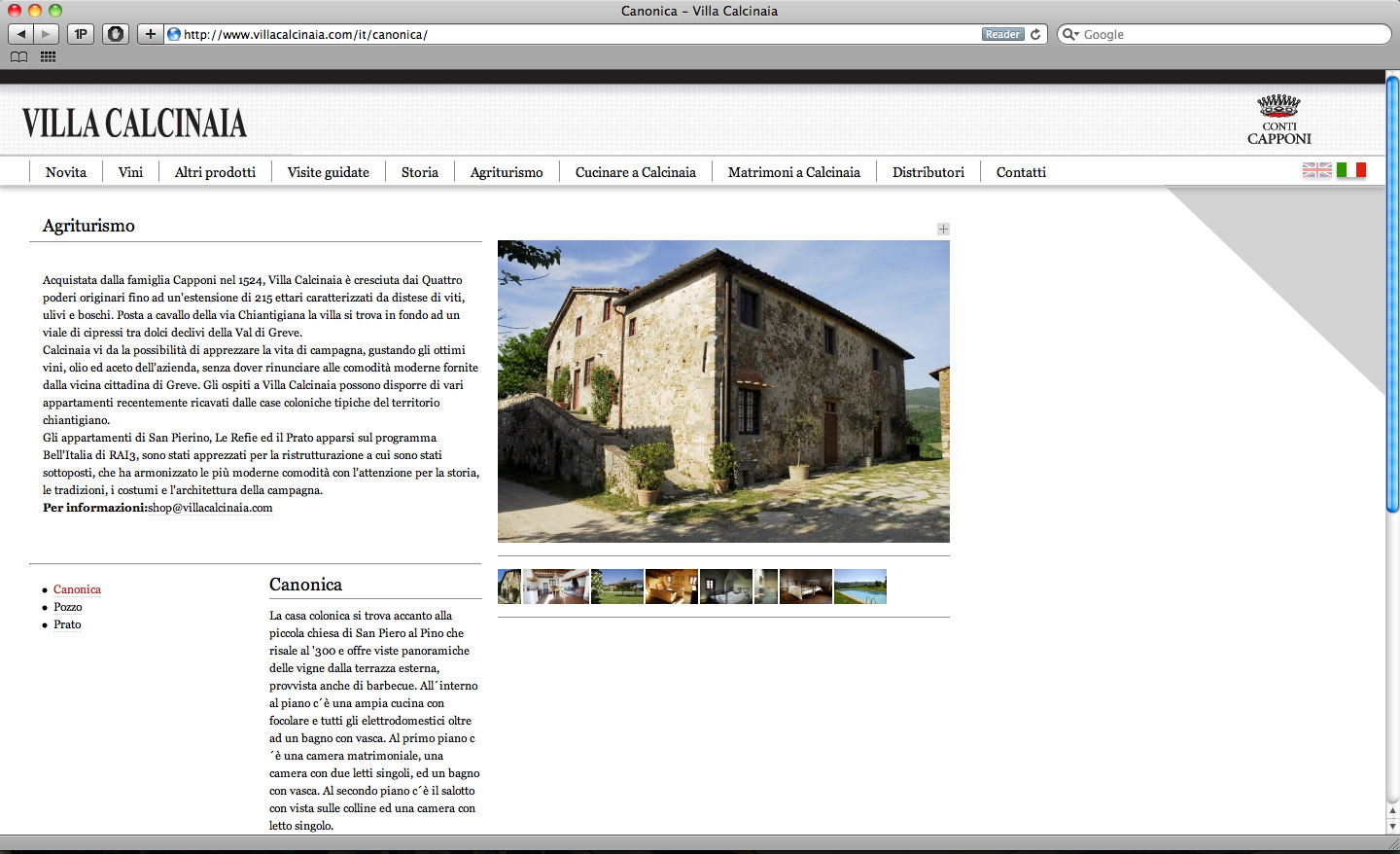
Task: Open the Reading List book icon
Action: click(19, 57)
